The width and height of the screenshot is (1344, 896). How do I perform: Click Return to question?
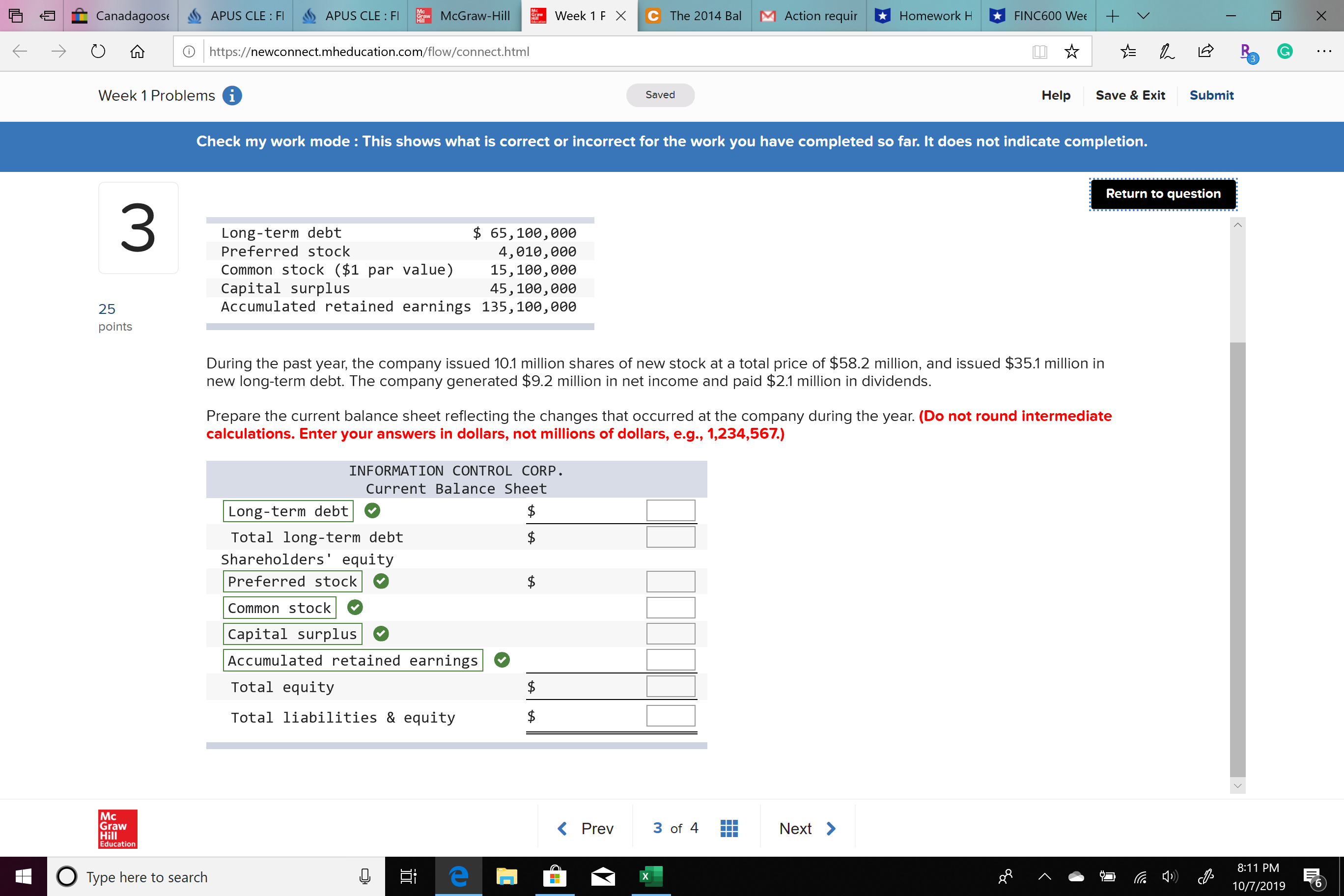(x=1163, y=194)
